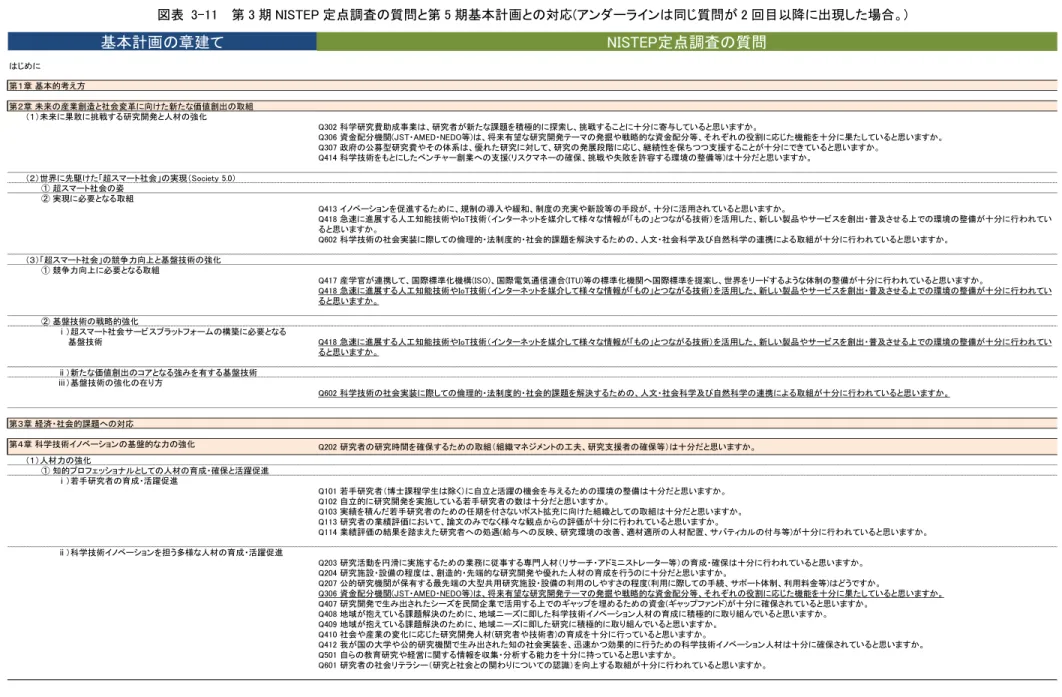Click question 'Q102 自立的に研究開発を実施'
The height and width of the screenshot is (697, 1062).
[463, 501]
